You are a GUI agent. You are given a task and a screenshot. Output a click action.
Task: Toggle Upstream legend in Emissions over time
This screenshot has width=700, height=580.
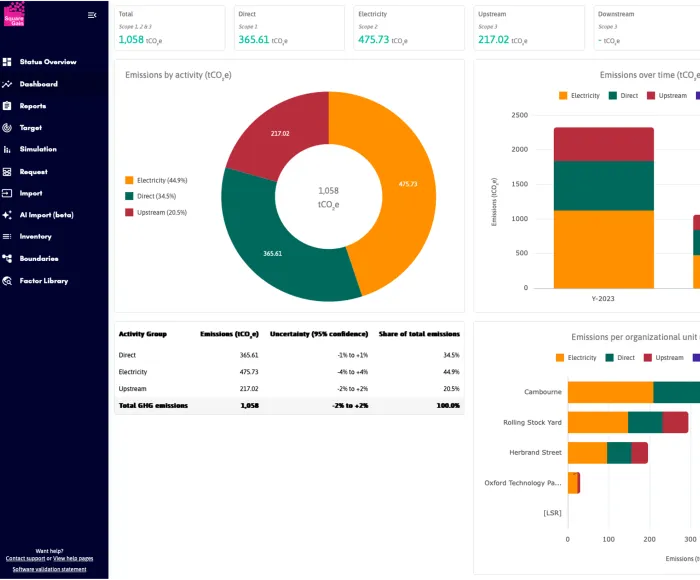667,96
